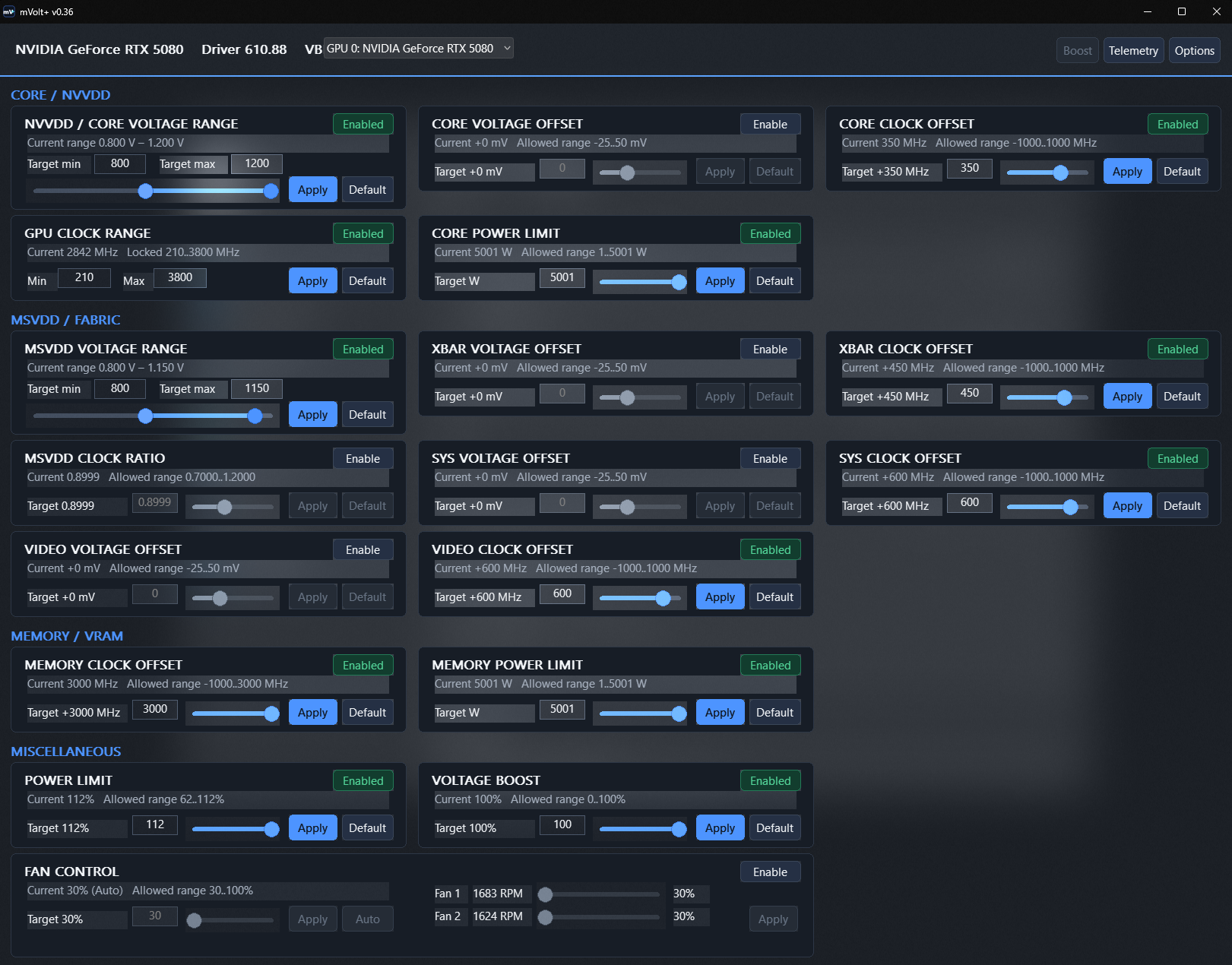1232x965 pixels.
Task: Click the Core Clock Offset slider handle
Action: coord(1060,172)
